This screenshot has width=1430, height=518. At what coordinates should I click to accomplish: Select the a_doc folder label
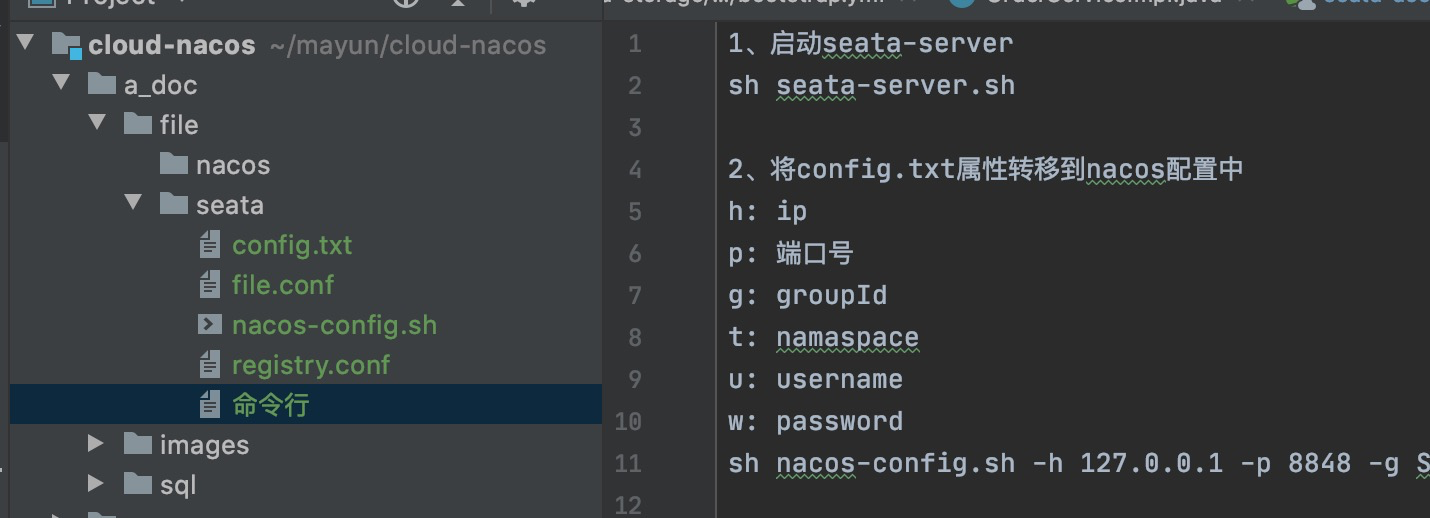tap(161, 86)
